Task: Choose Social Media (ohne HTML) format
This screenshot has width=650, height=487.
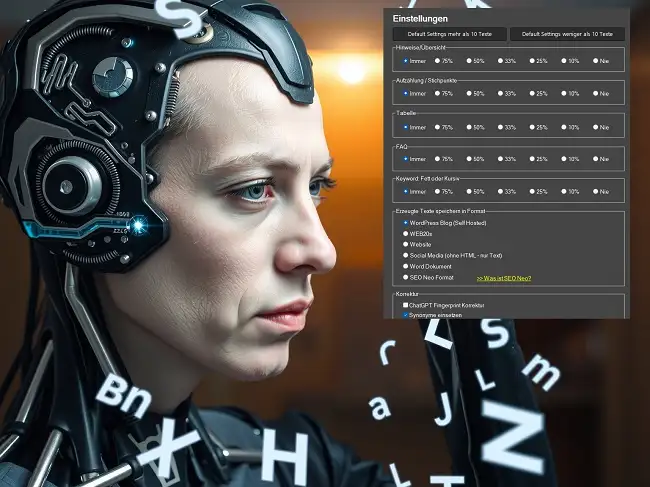Action: tap(405, 255)
